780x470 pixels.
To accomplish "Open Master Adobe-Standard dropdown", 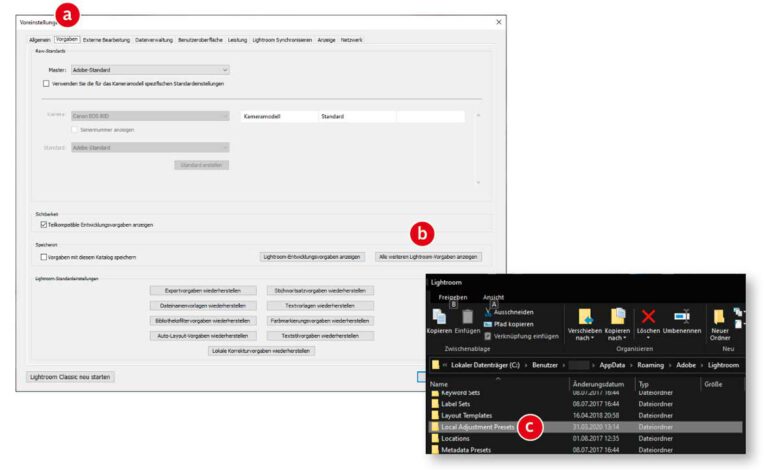I will pyautogui.click(x=150, y=70).
